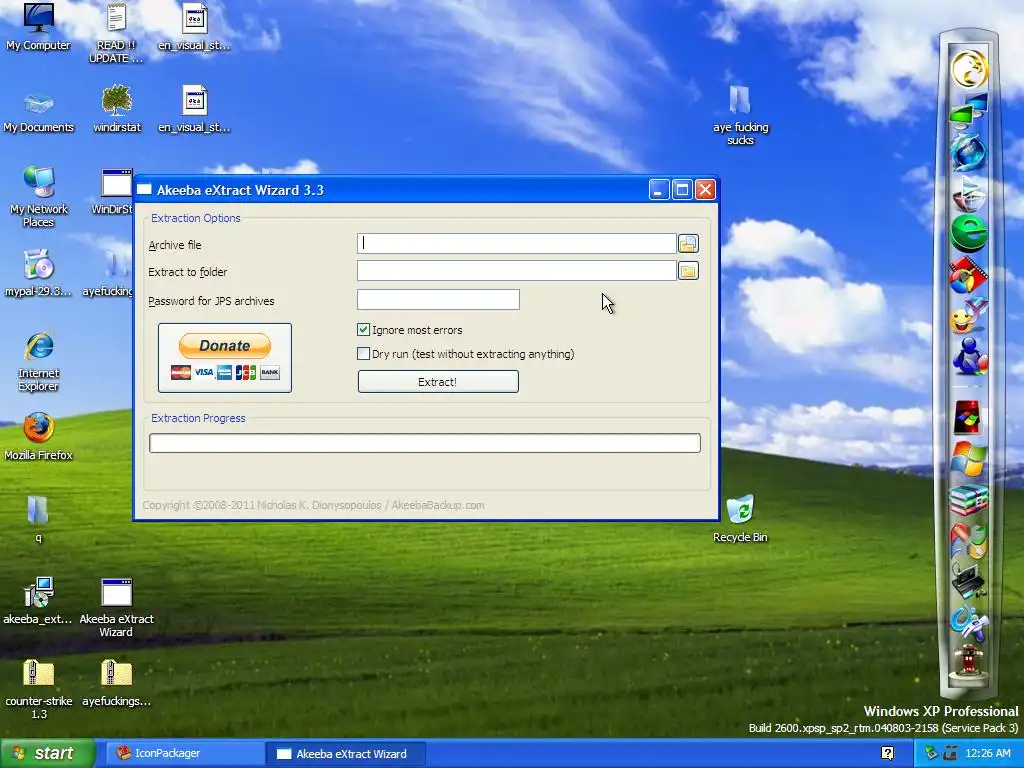This screenshot has width=1024, height=768.
Task: Select the Akeeba eXtract Wizard desktop shortcut
Action: click(117, 608)
